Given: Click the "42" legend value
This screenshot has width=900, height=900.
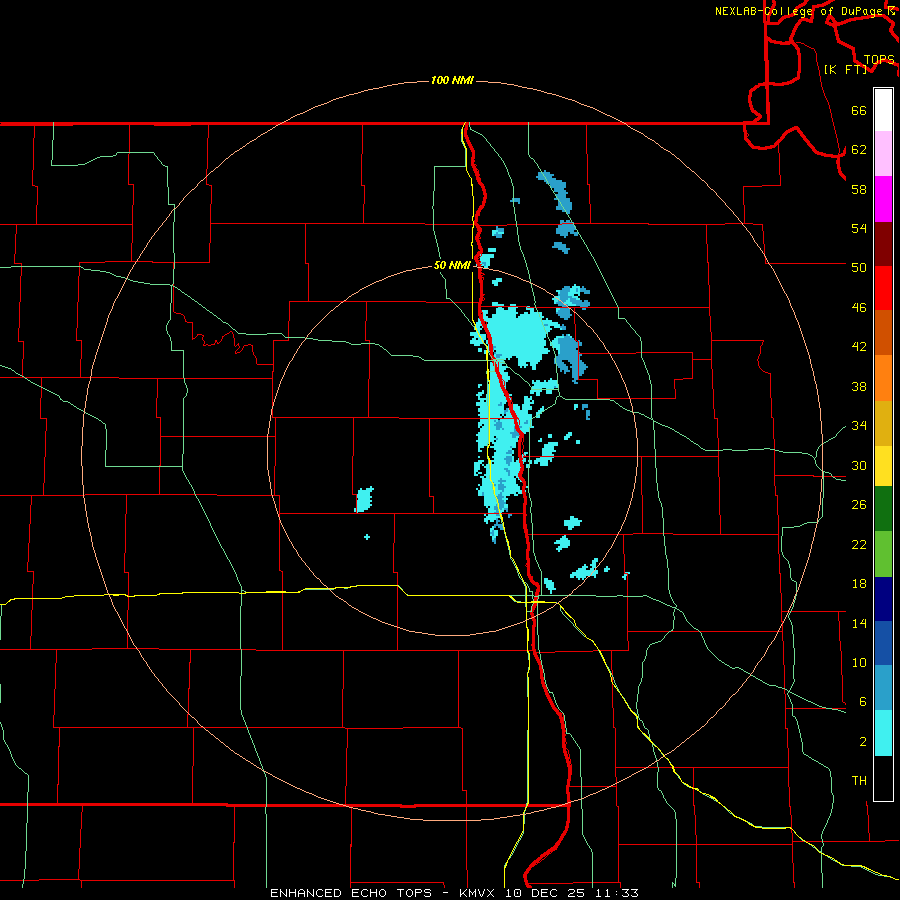Looking at the screenshot, I should 859,347.
